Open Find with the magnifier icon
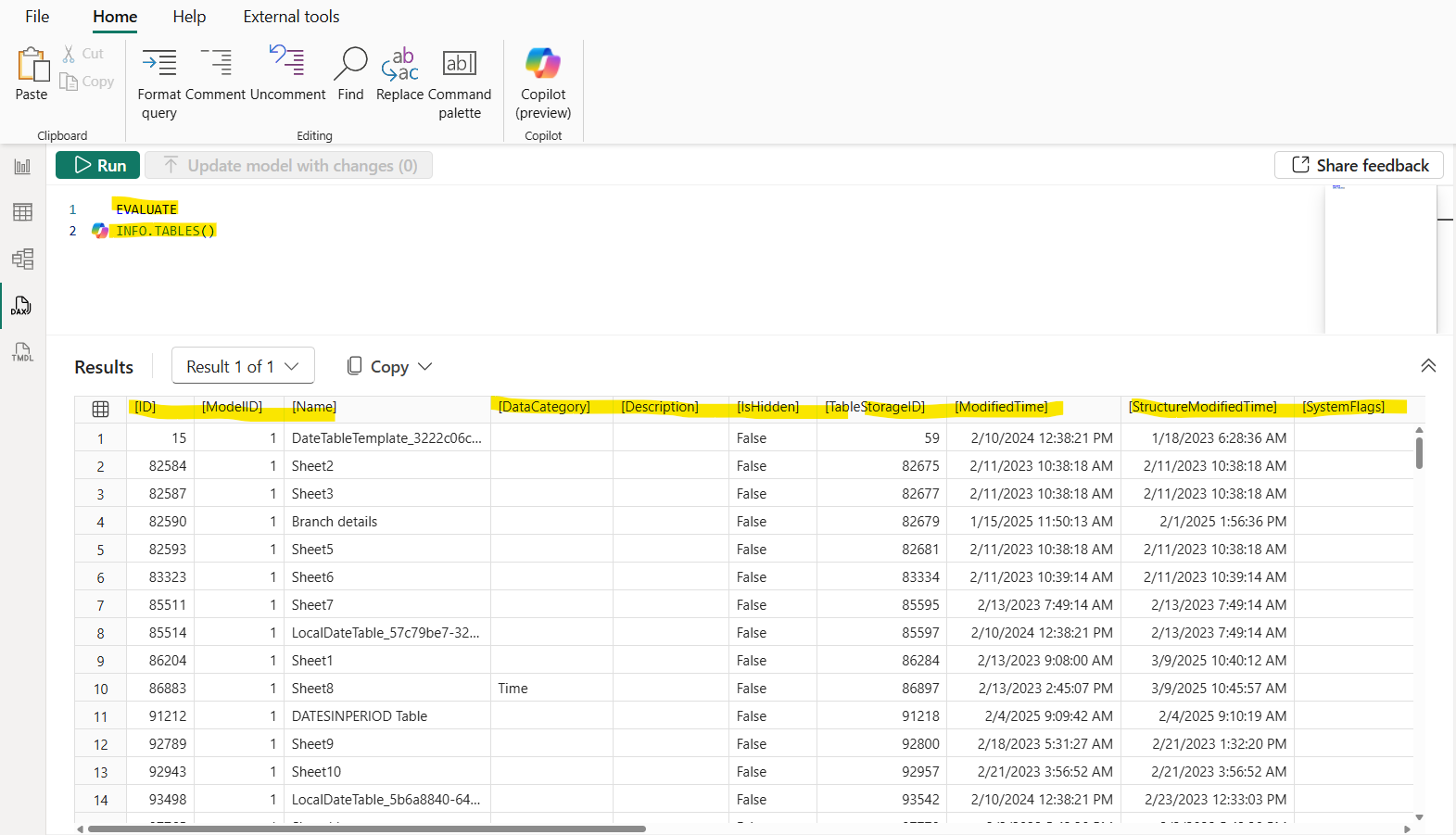 click(x=350, y=63)
